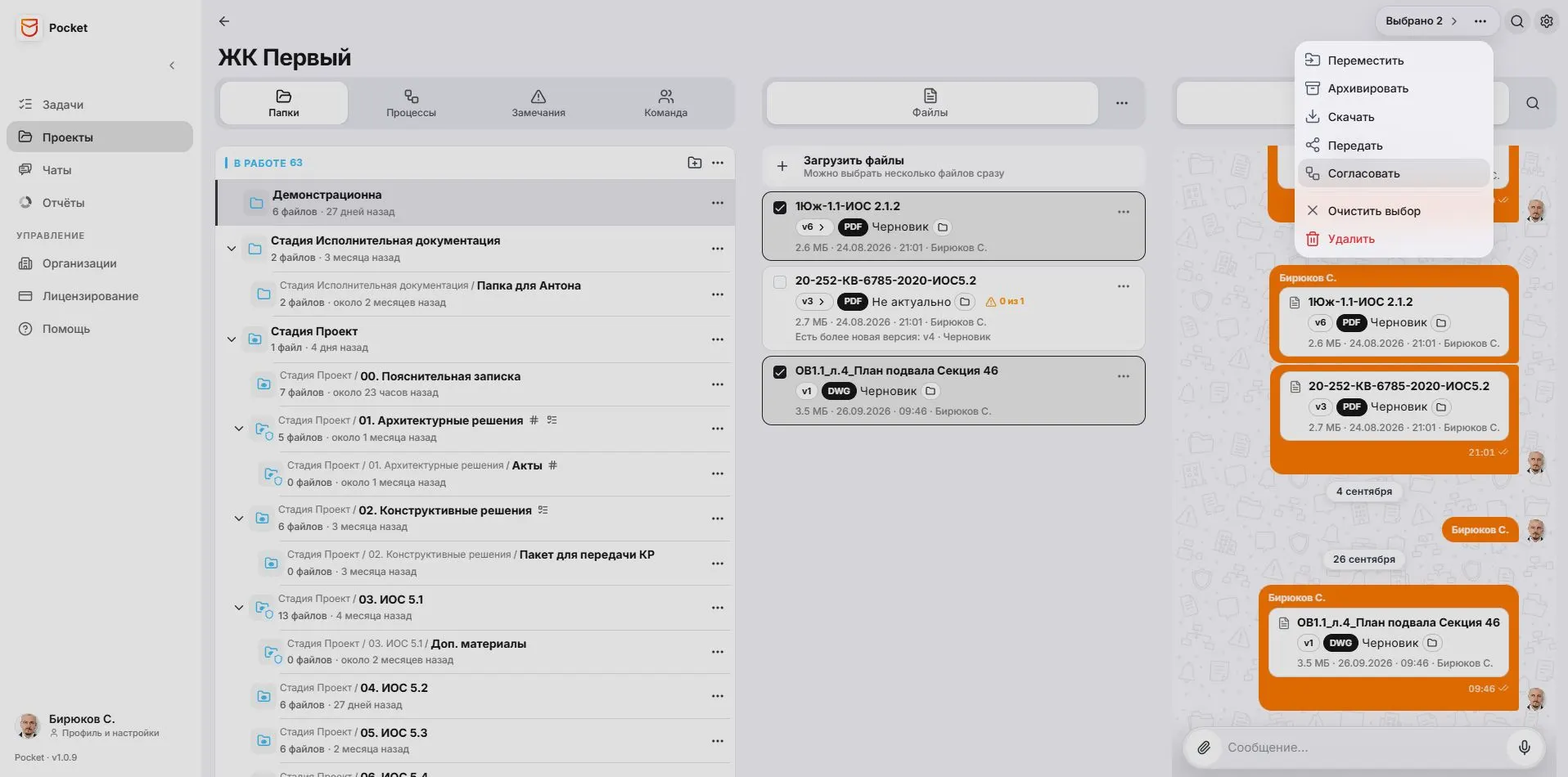This screenshot has height=777, width=1568.
Task: Click the folder icon next to Не актуально status
Action: pyautogui.click(x=965, y=302)
